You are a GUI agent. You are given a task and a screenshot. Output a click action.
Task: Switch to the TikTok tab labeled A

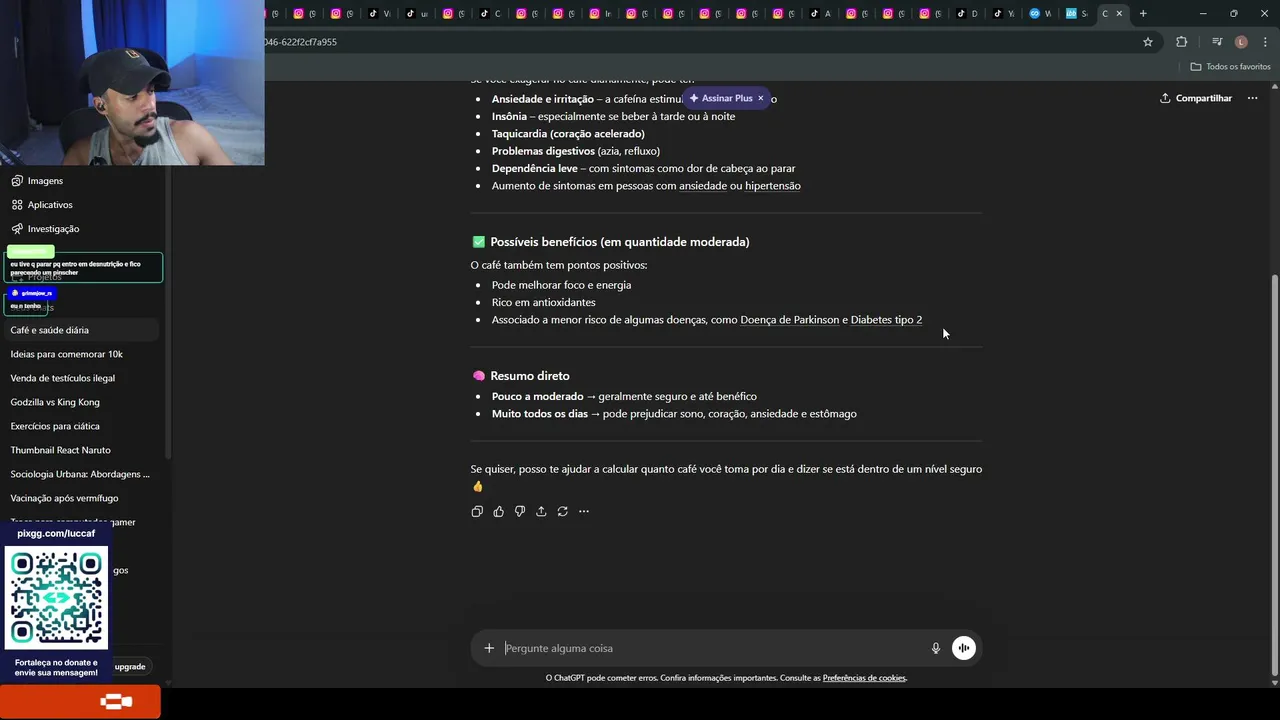821,13
